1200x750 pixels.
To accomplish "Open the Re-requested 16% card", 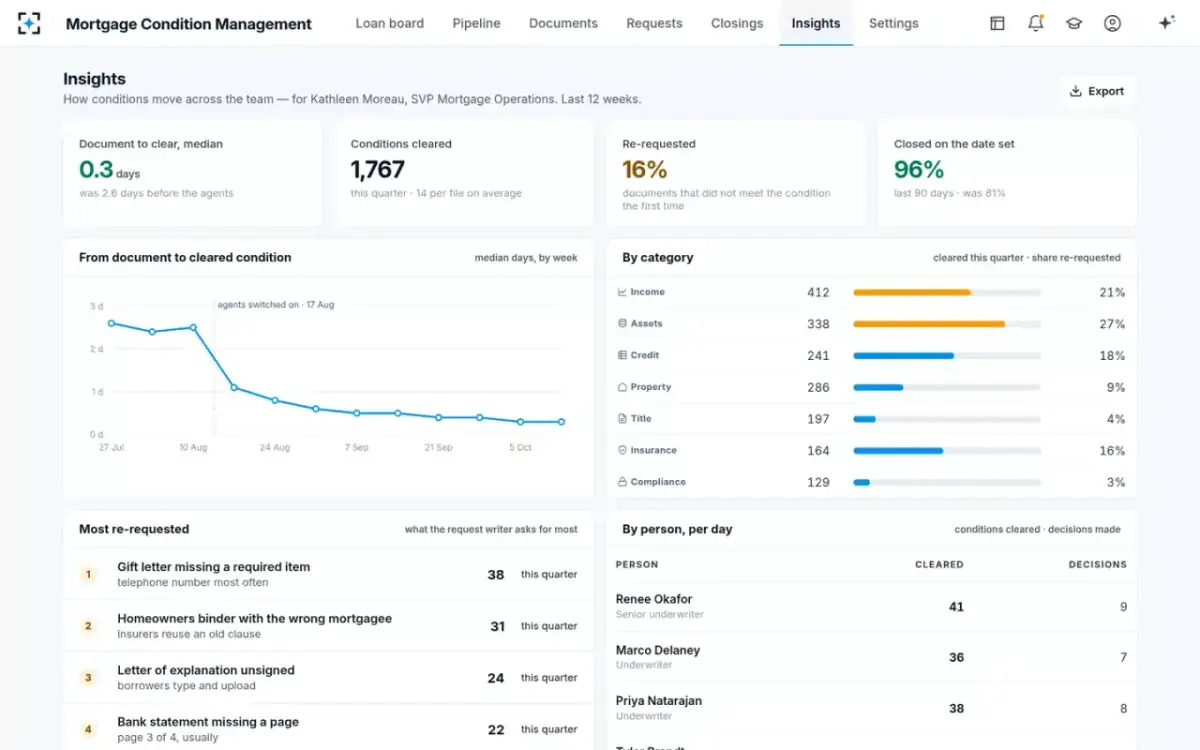I will [736, 173].
